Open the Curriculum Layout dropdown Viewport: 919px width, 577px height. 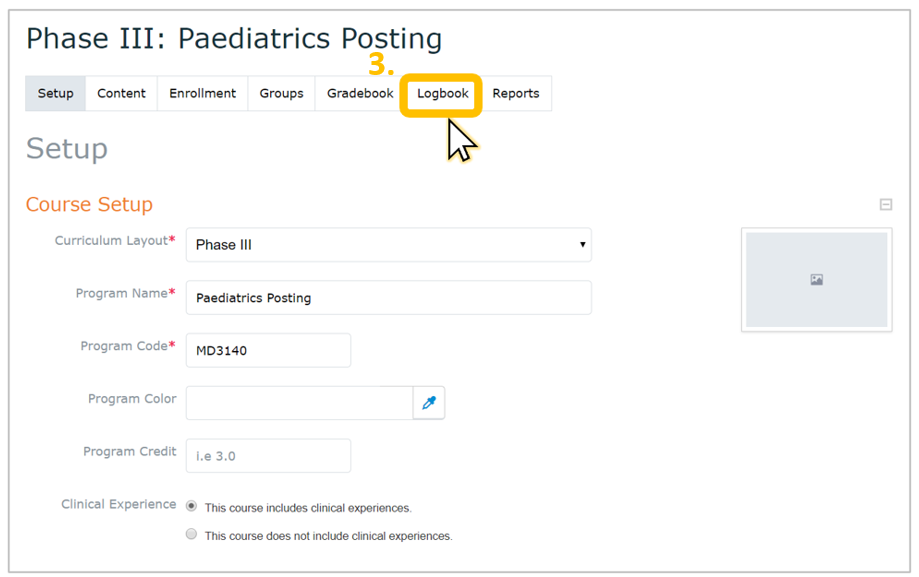389,245
